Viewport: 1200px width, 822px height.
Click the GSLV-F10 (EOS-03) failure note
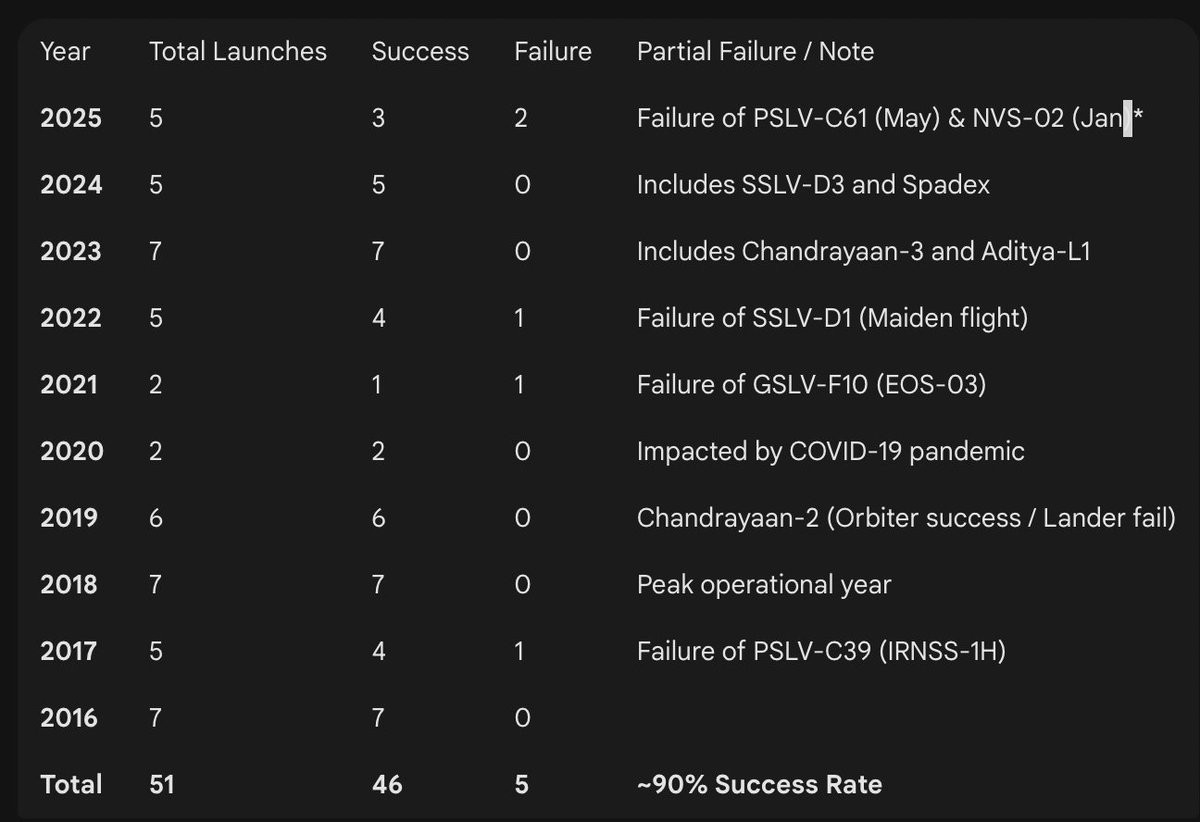point(811,384)
